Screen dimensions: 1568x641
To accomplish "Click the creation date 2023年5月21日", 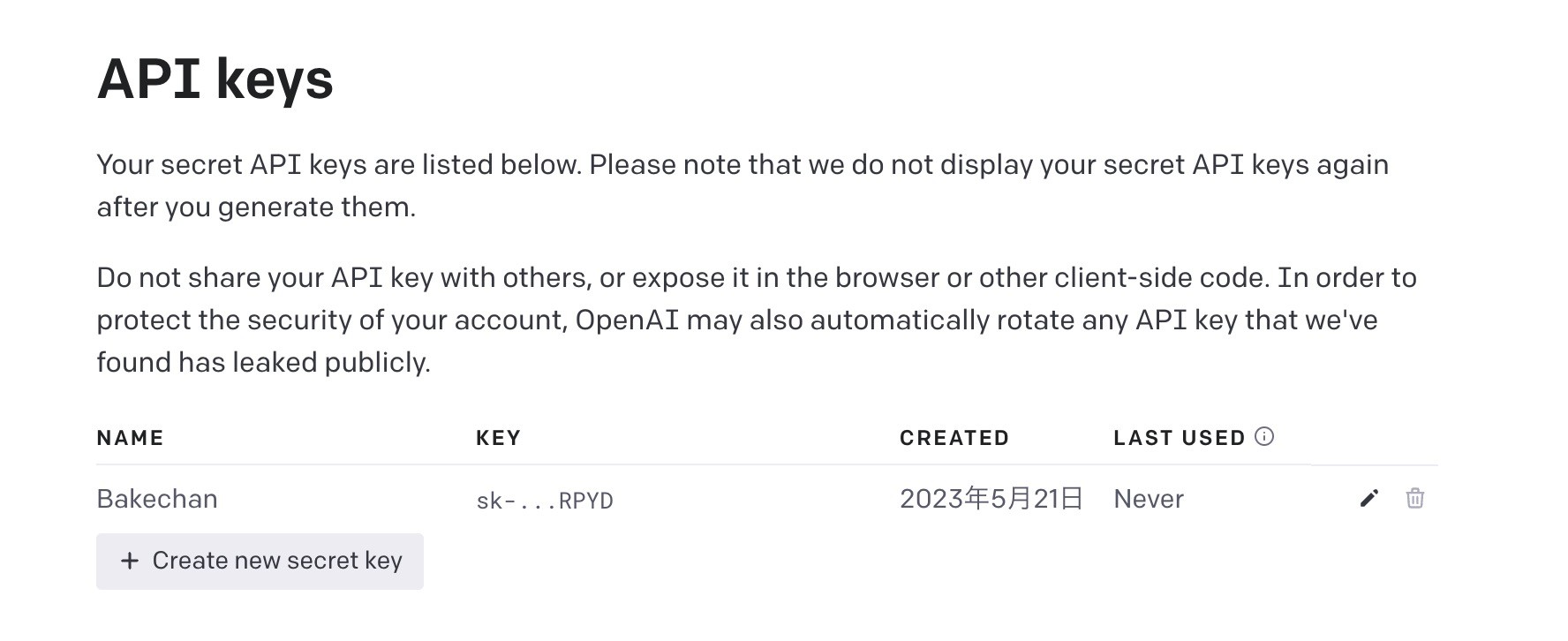I will (991, 498).
